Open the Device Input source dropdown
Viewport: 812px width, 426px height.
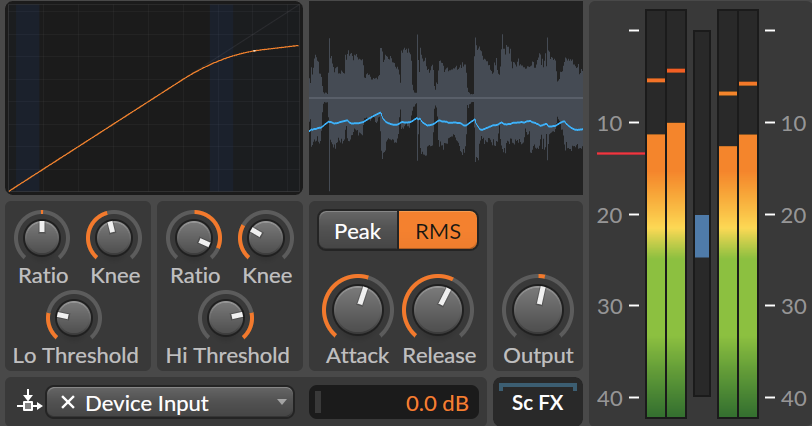(170, 402)
